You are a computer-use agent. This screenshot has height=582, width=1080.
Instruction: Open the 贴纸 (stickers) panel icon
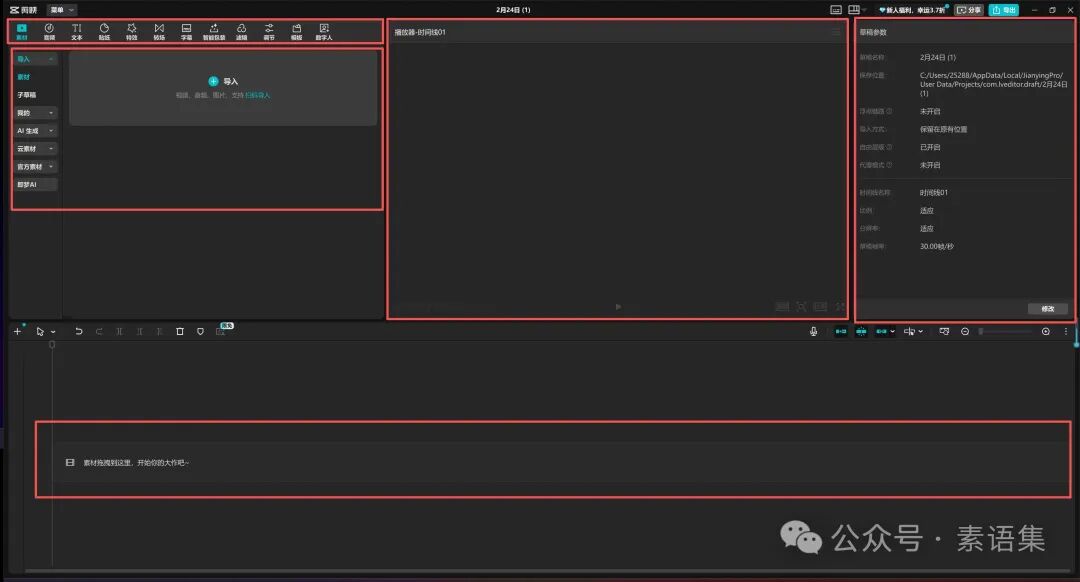pyautogui.click(x=104, y=32)
